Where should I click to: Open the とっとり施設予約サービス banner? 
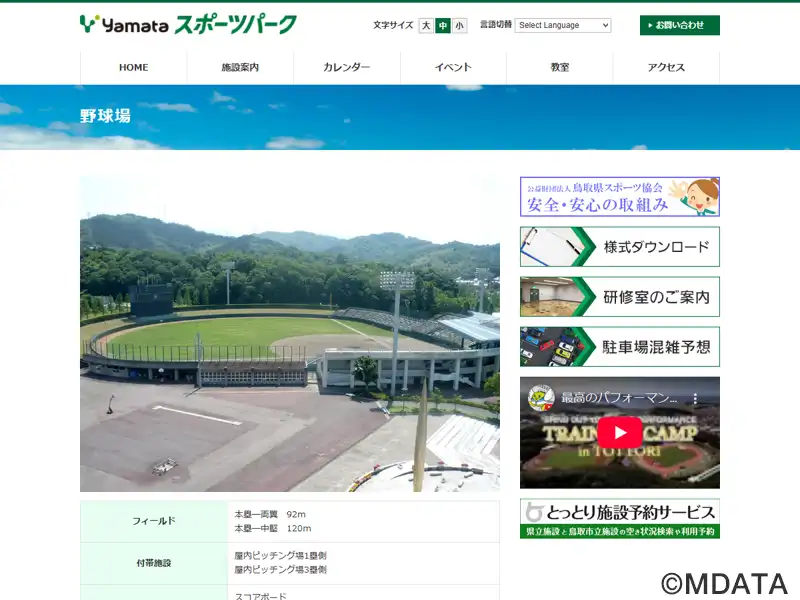(620, 518)
